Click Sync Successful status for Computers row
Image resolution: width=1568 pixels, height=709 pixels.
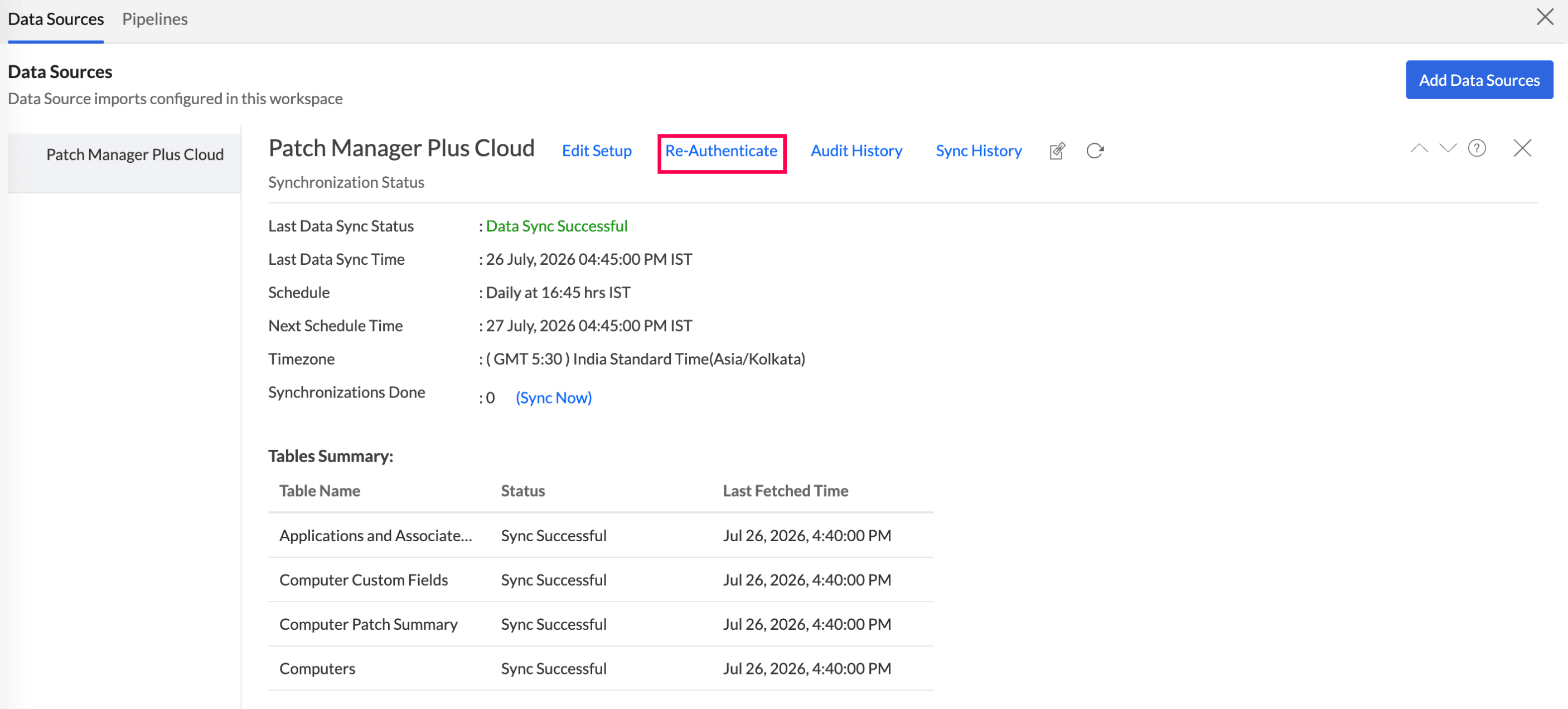pos(554,669)
